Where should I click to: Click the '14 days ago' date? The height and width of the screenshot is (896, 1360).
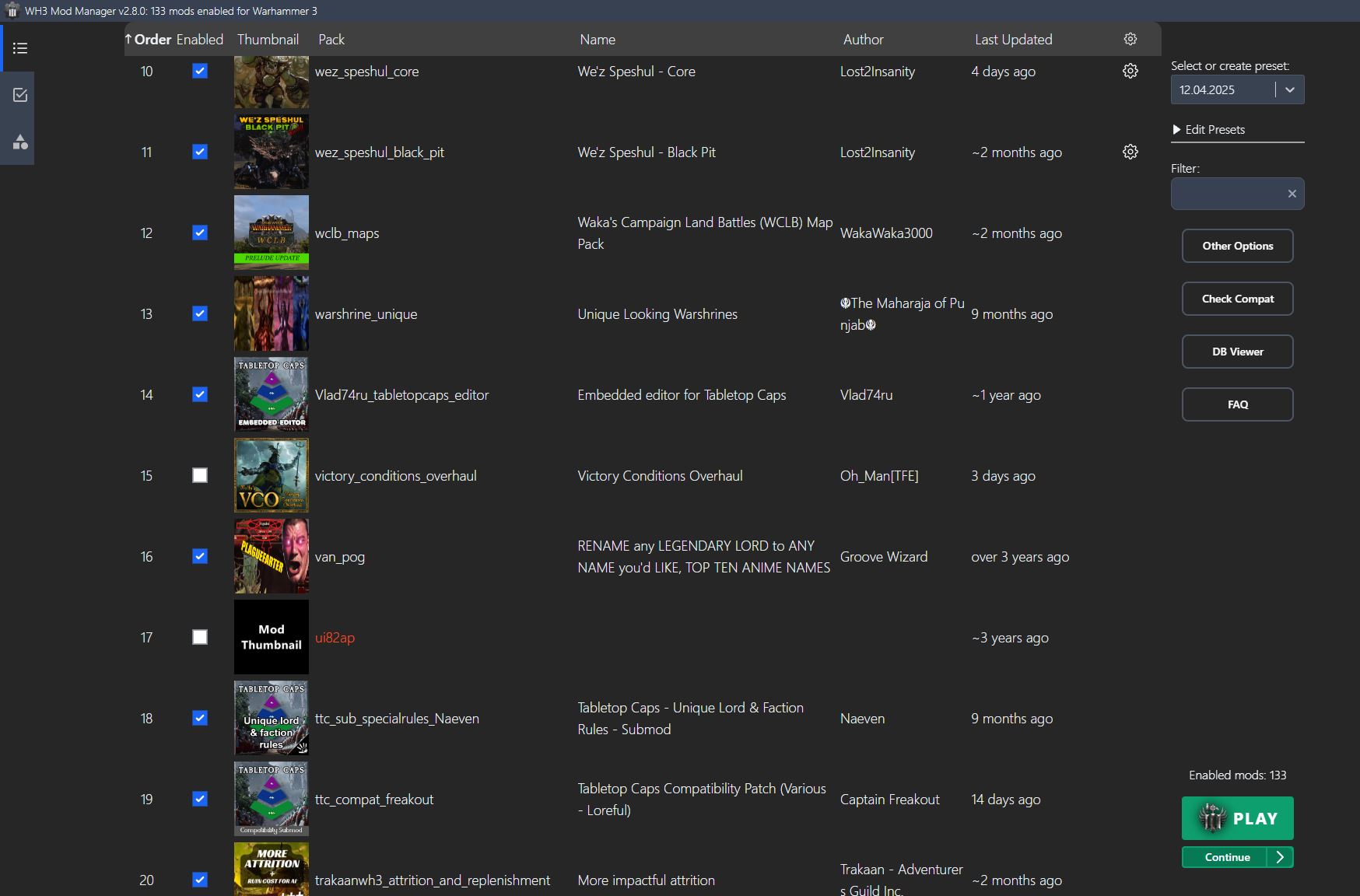(x=1006, y=800)
